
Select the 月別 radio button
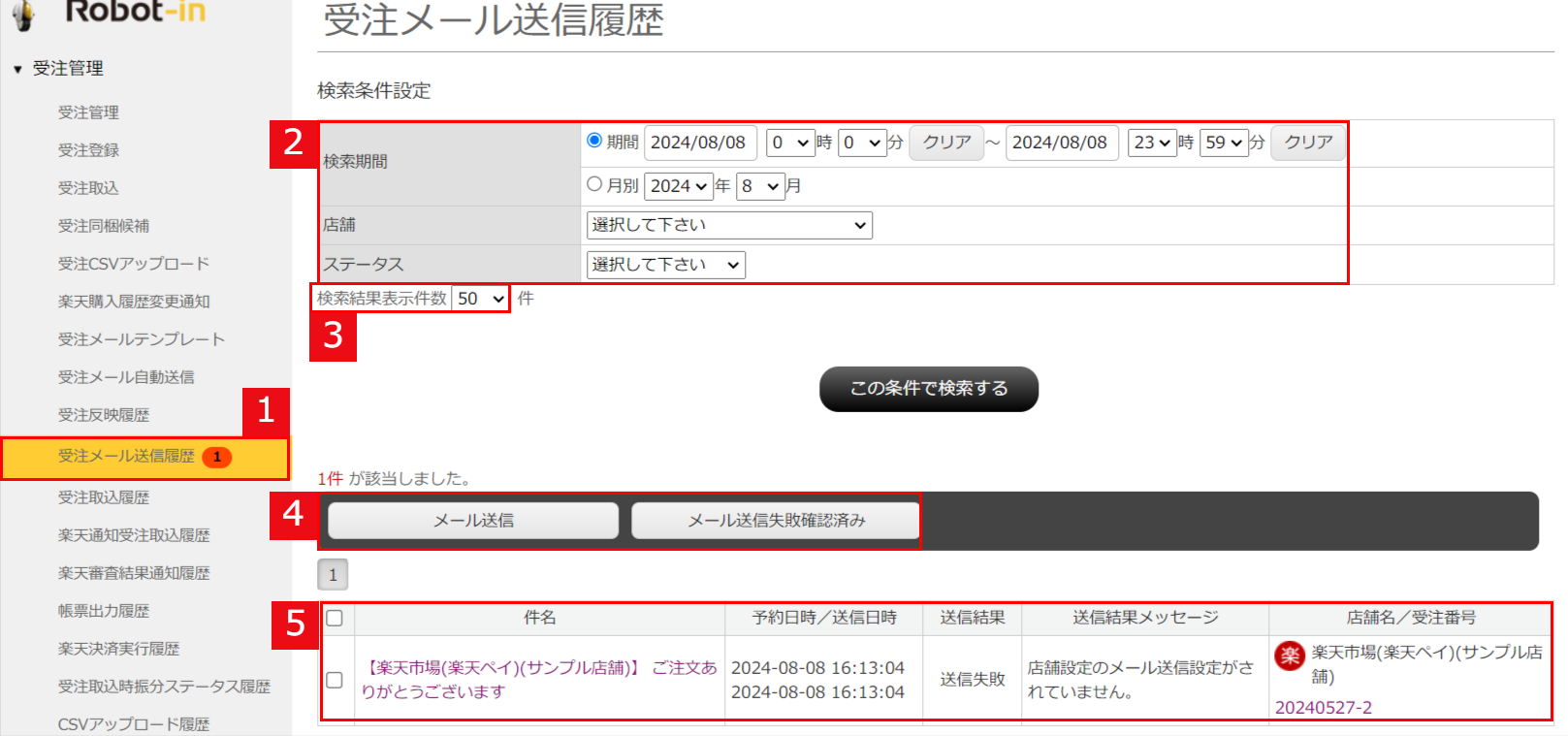click(594, 184)
